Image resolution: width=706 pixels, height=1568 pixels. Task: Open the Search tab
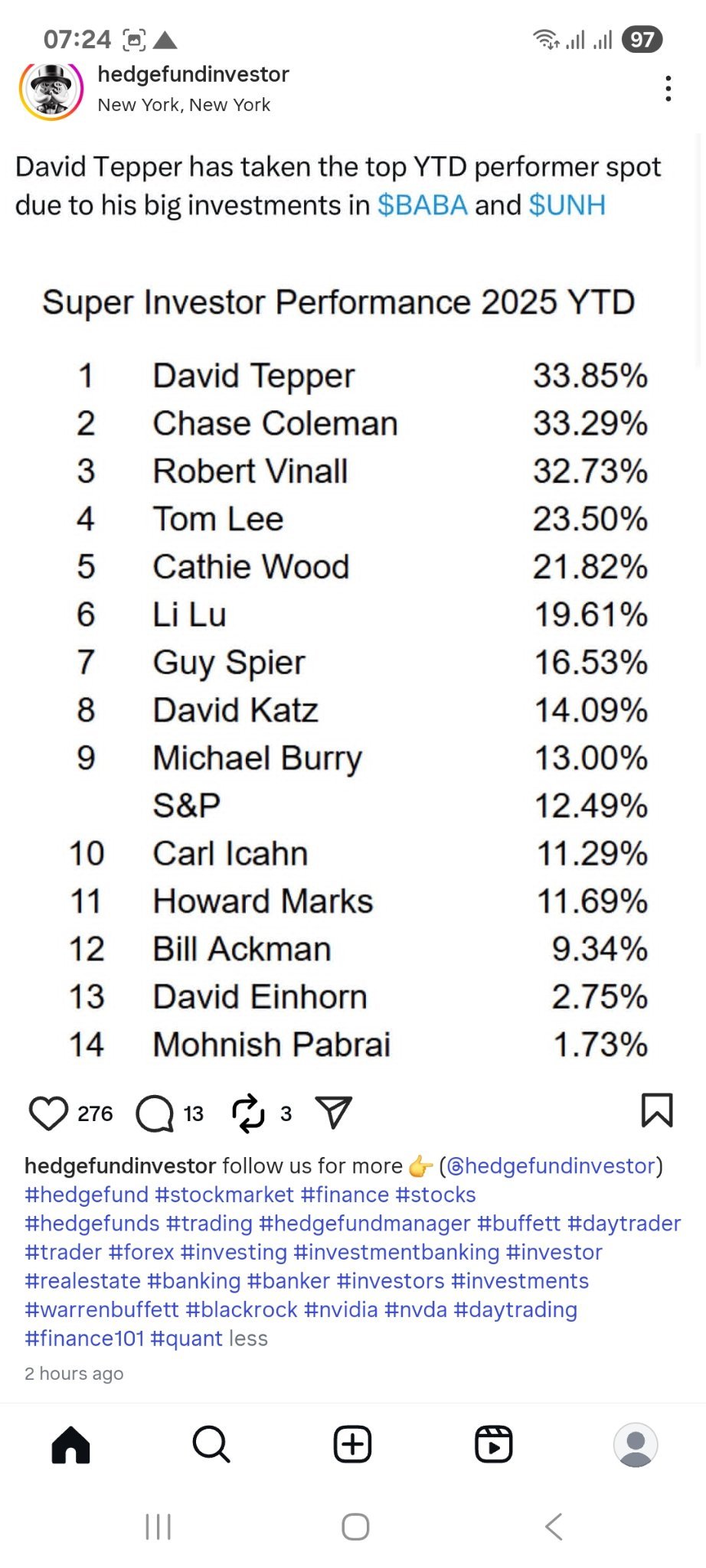[211, 1445]
